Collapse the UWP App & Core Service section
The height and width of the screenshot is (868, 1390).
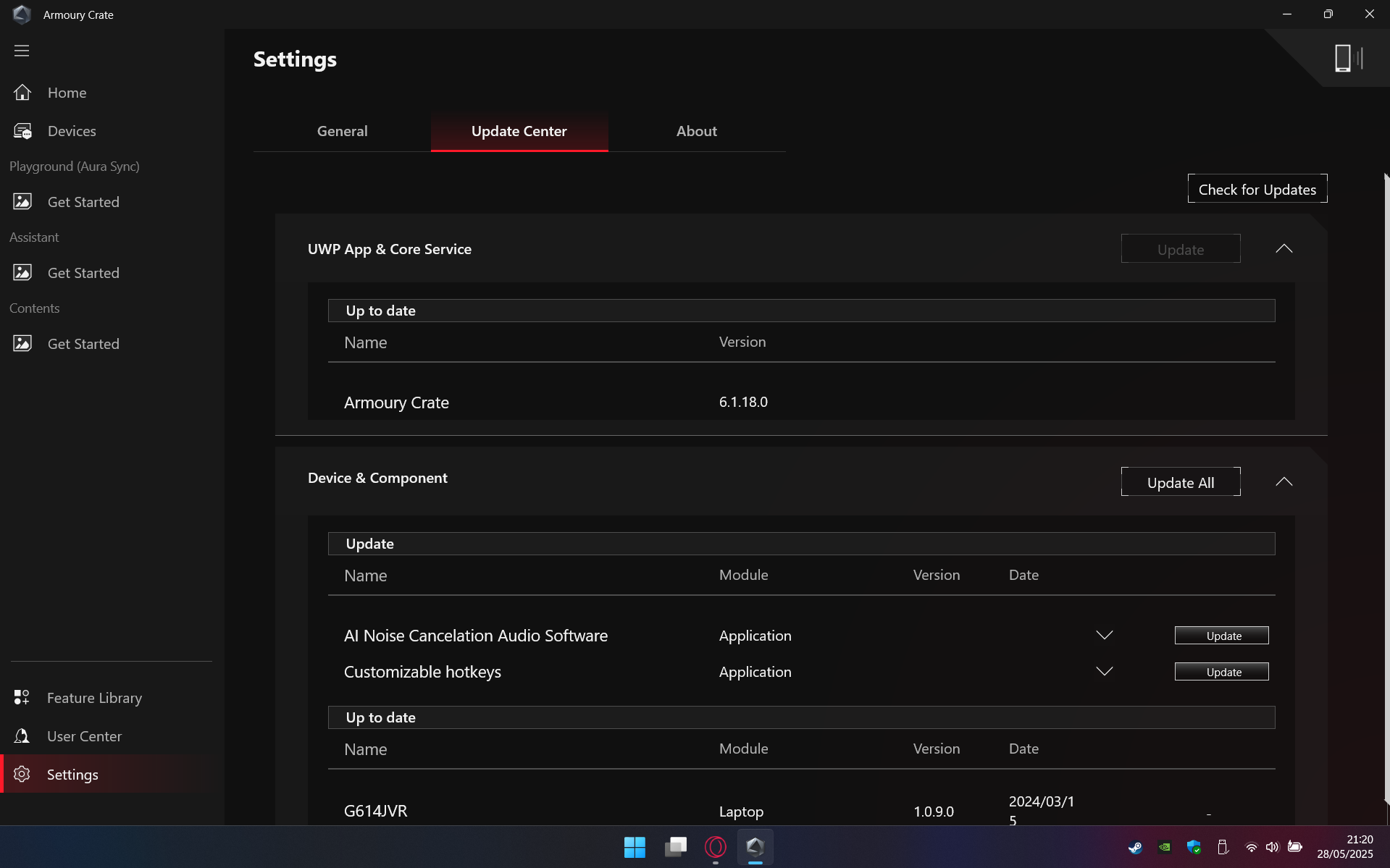click(1284, 249)
